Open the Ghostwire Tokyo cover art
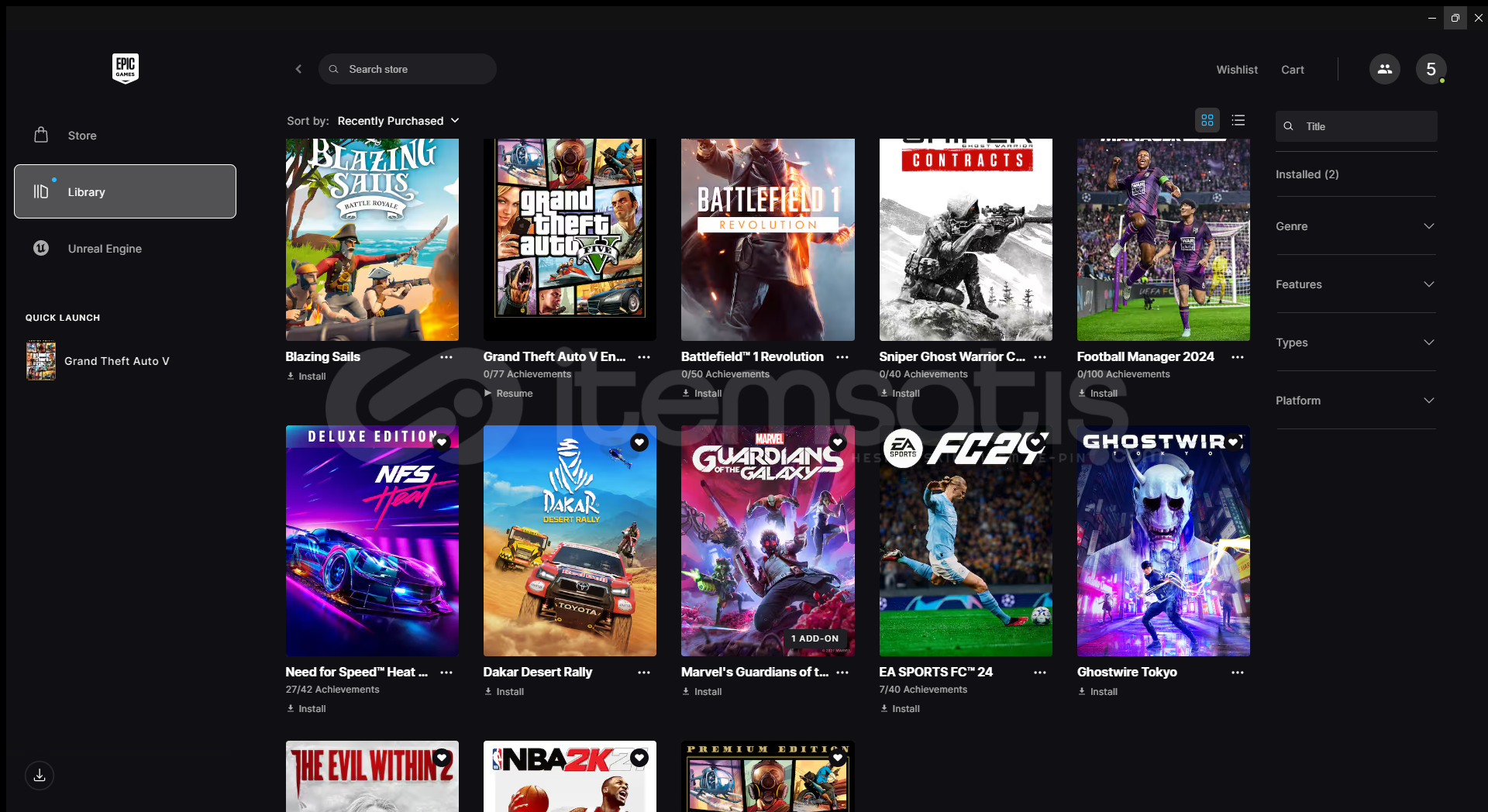1488x812 pixels. (1163, 541)
